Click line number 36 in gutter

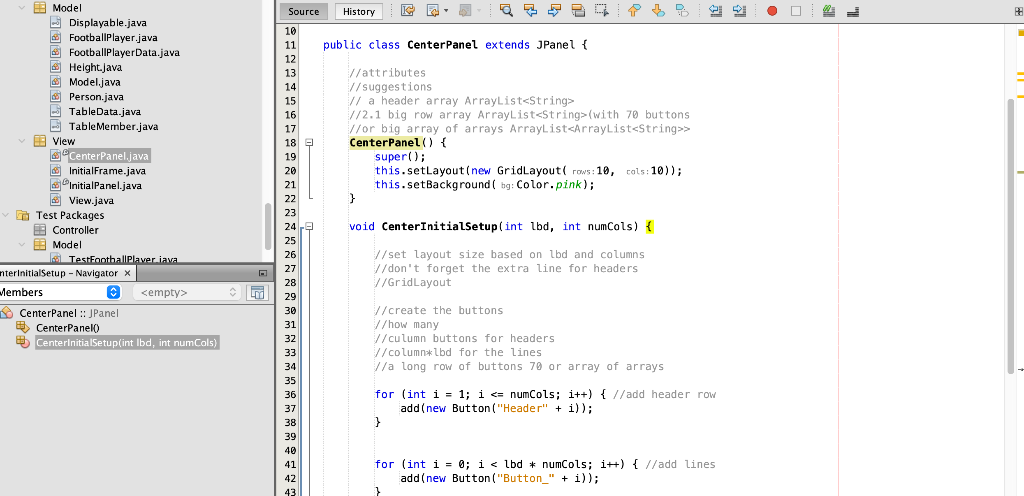(291, 394)
